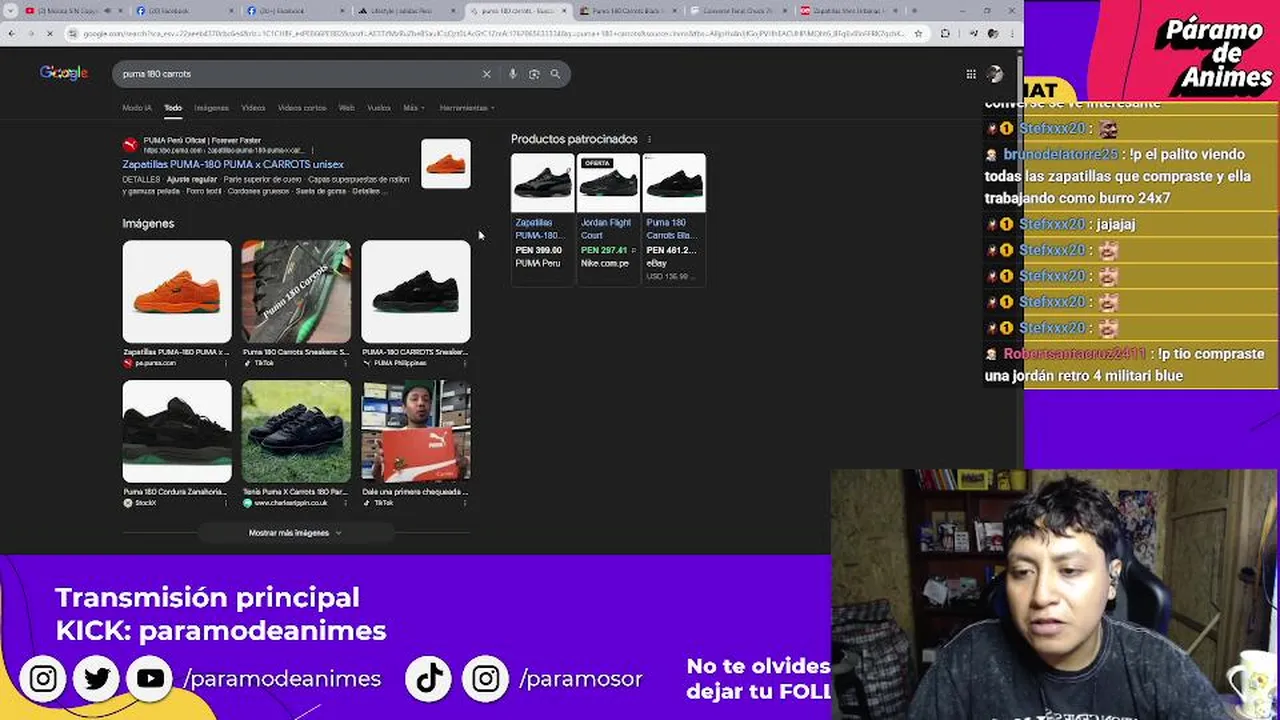This screenshot has height=720, width=1280.
Task: Click pe.puma.com source under orange shoe
Action: (x=155, y=363)
